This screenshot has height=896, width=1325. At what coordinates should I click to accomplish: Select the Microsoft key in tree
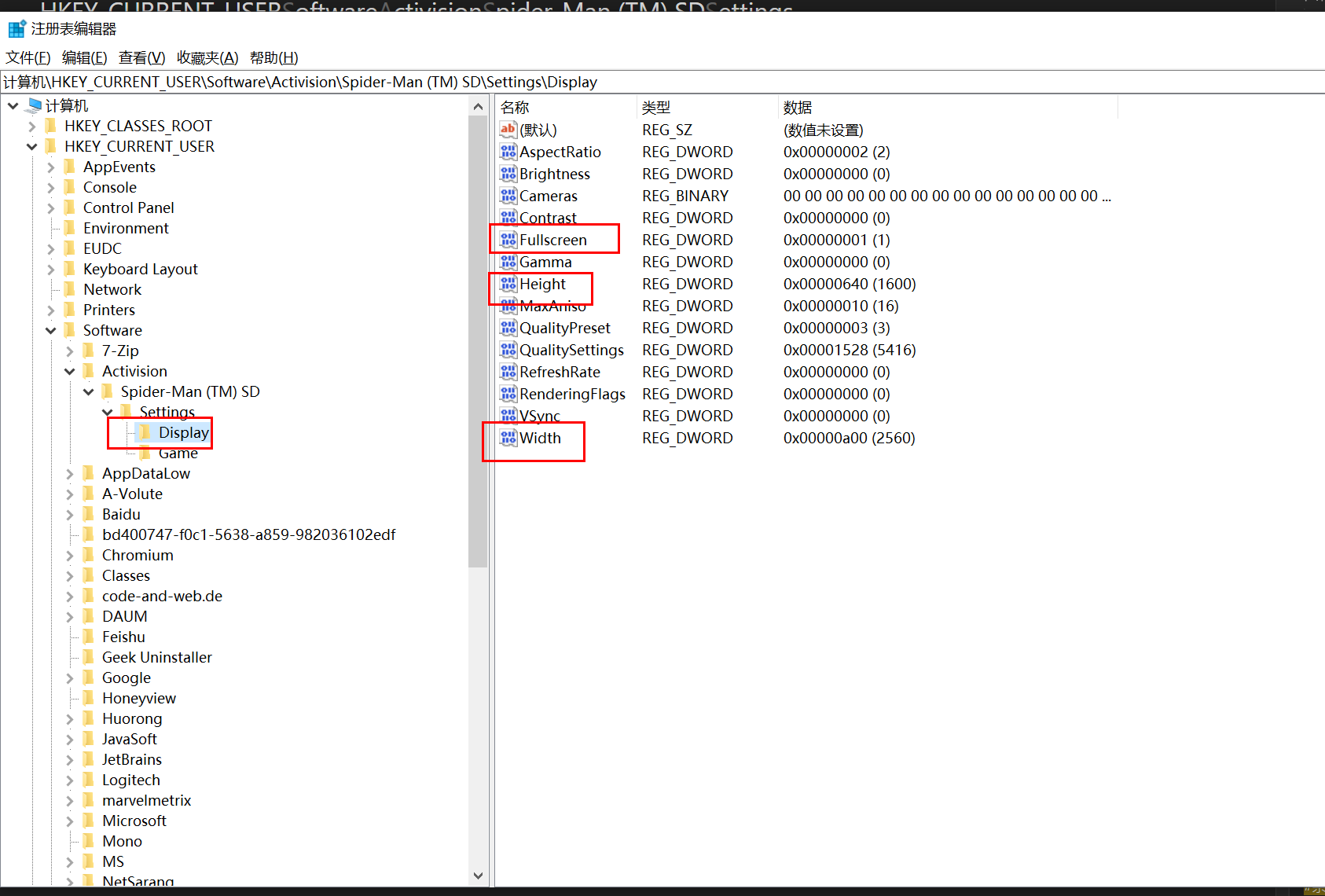(x=134, y=821)
